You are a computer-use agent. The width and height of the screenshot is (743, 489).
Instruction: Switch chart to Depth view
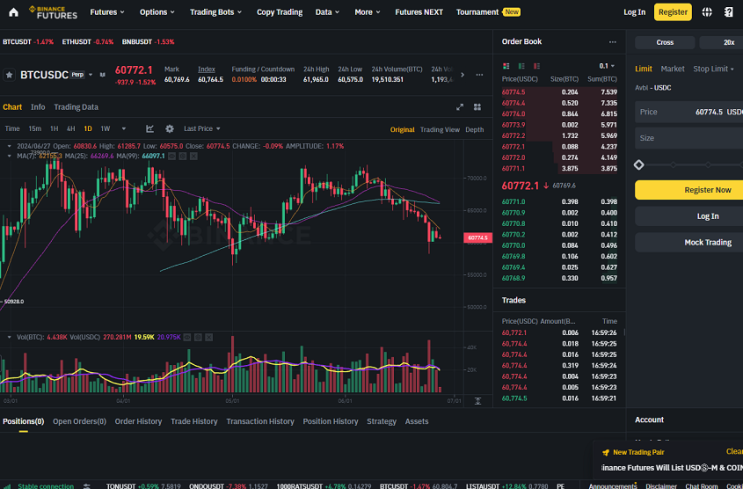pos(474,129)
